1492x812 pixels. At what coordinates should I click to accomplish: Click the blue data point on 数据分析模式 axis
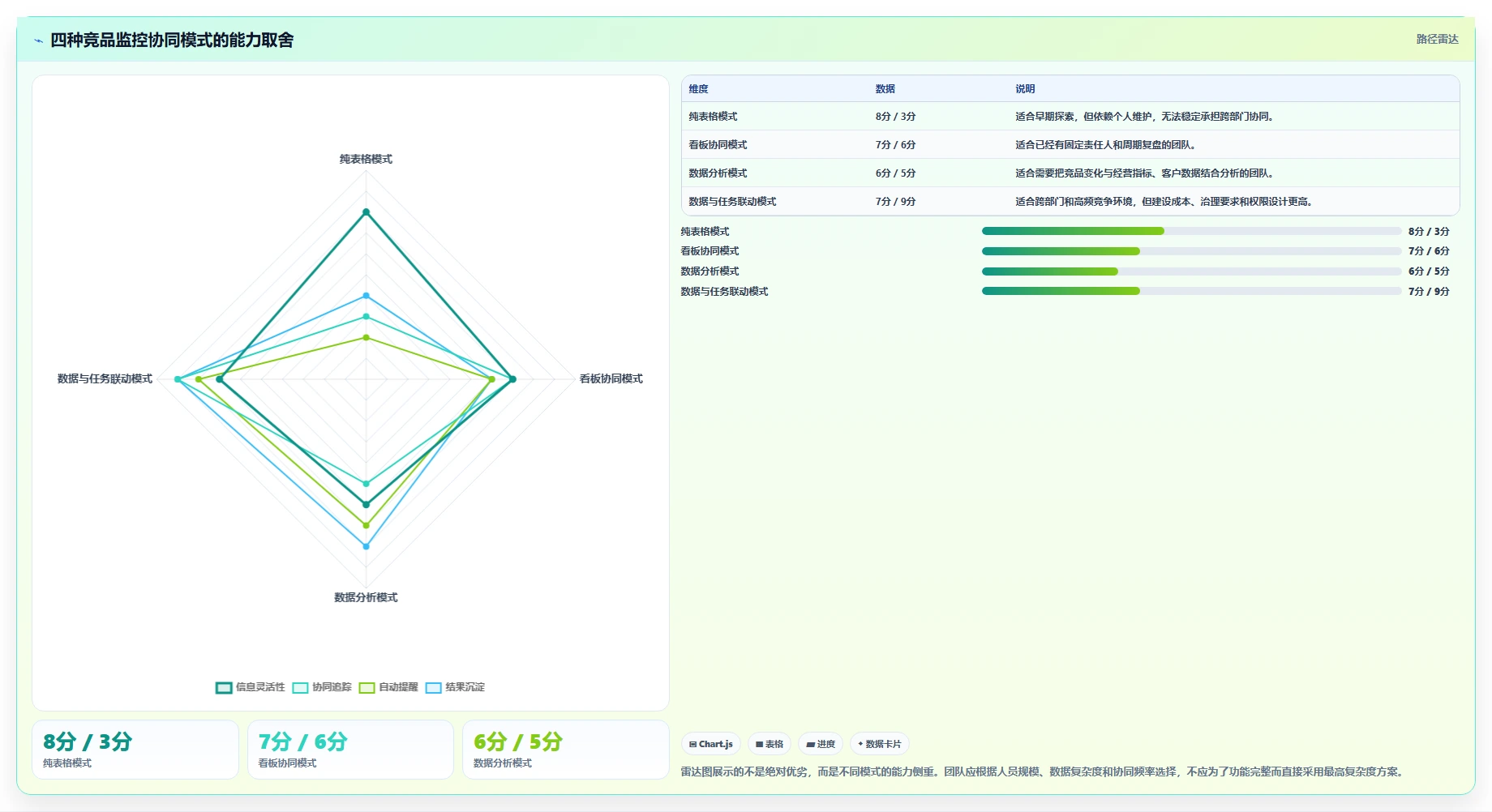tap(366, 546)
